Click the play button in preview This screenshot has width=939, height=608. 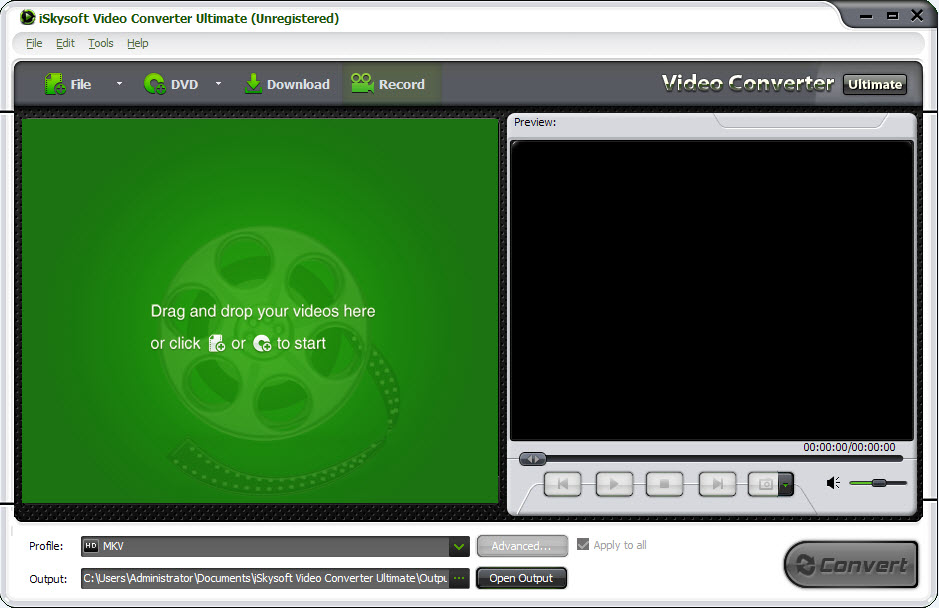point(614,484)
